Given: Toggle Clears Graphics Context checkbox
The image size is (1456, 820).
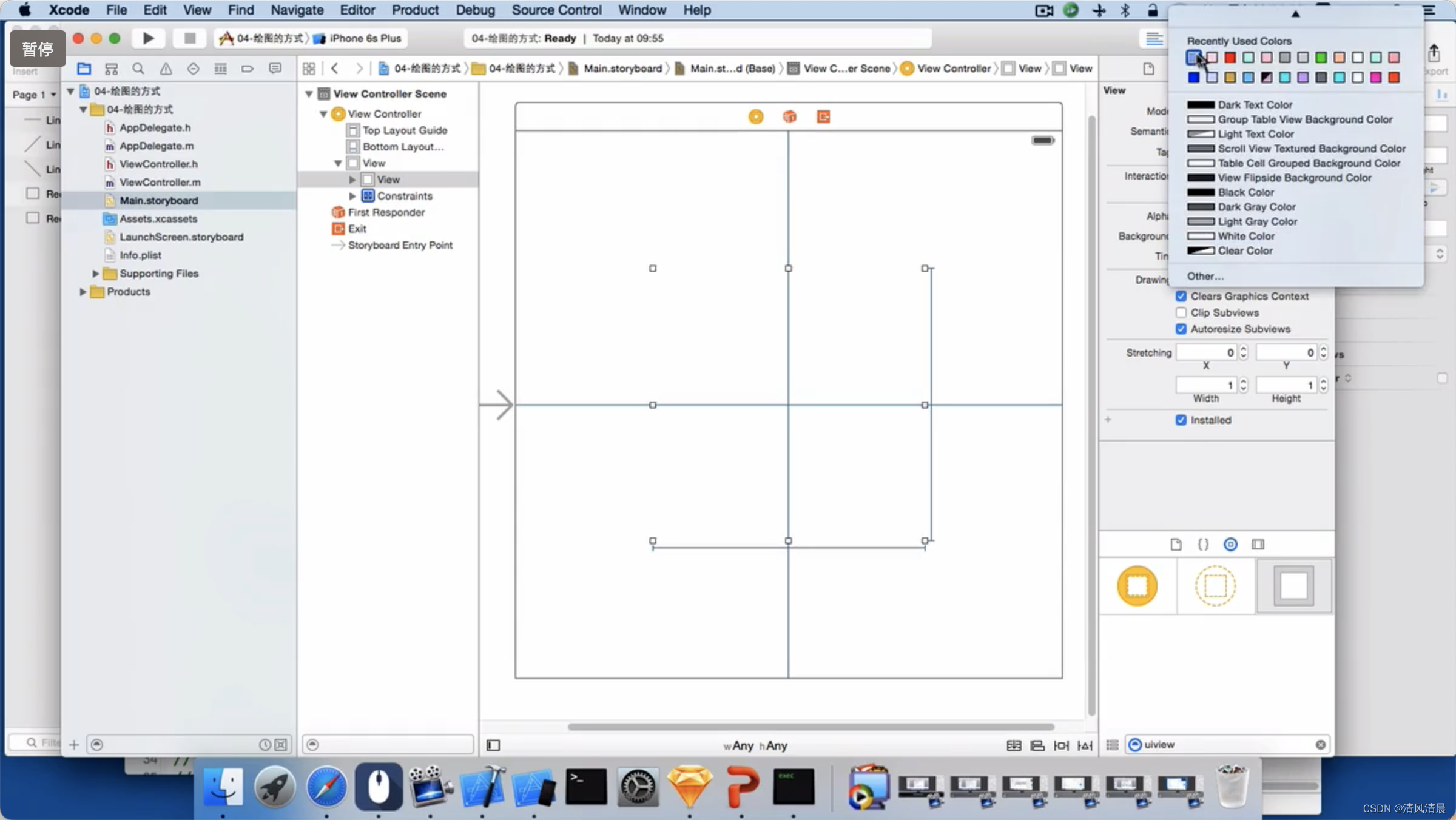Looking at the screenshot, I should tap(1181, 295).
